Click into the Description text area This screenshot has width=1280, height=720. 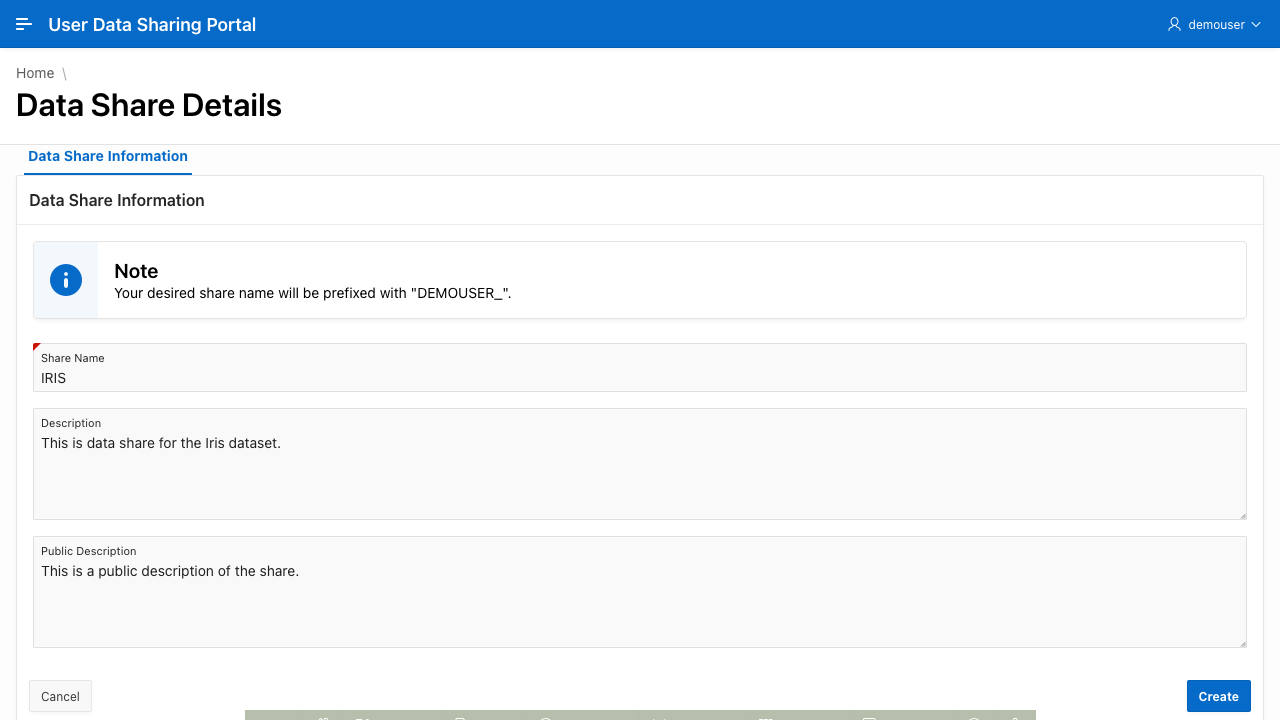click(640, 464)
